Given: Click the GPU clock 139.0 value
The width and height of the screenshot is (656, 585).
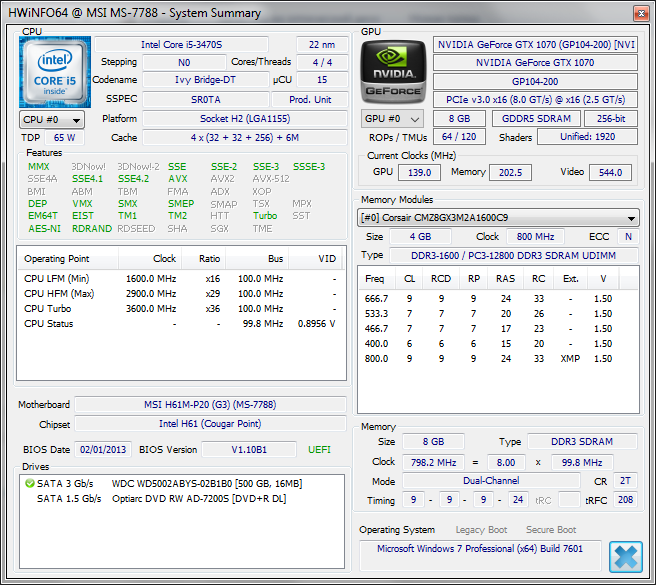Looking at the screenshot, I should point(419,172).
